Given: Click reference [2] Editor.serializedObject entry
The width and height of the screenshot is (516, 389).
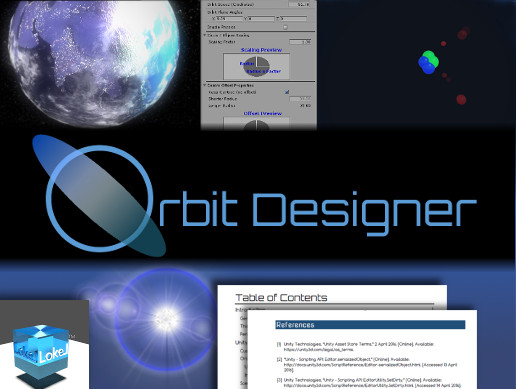Looking at the screenshot, I should tap(367, 365).
